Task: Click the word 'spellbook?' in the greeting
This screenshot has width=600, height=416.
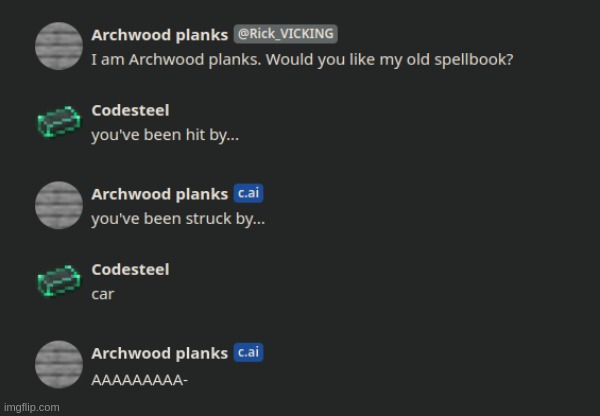Action: click(x=474, y=60)
